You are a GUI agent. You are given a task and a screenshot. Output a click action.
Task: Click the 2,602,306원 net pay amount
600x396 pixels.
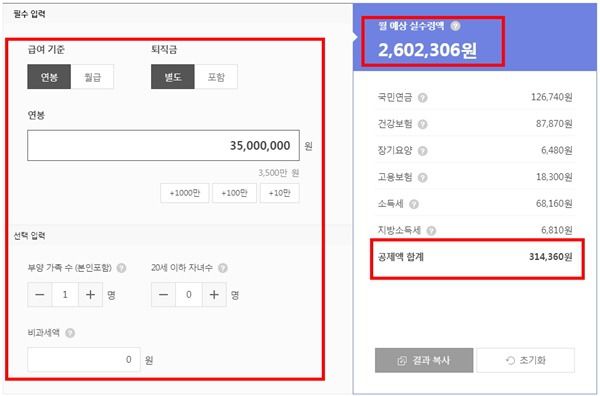pyautogui.click(x=427, y=50)
